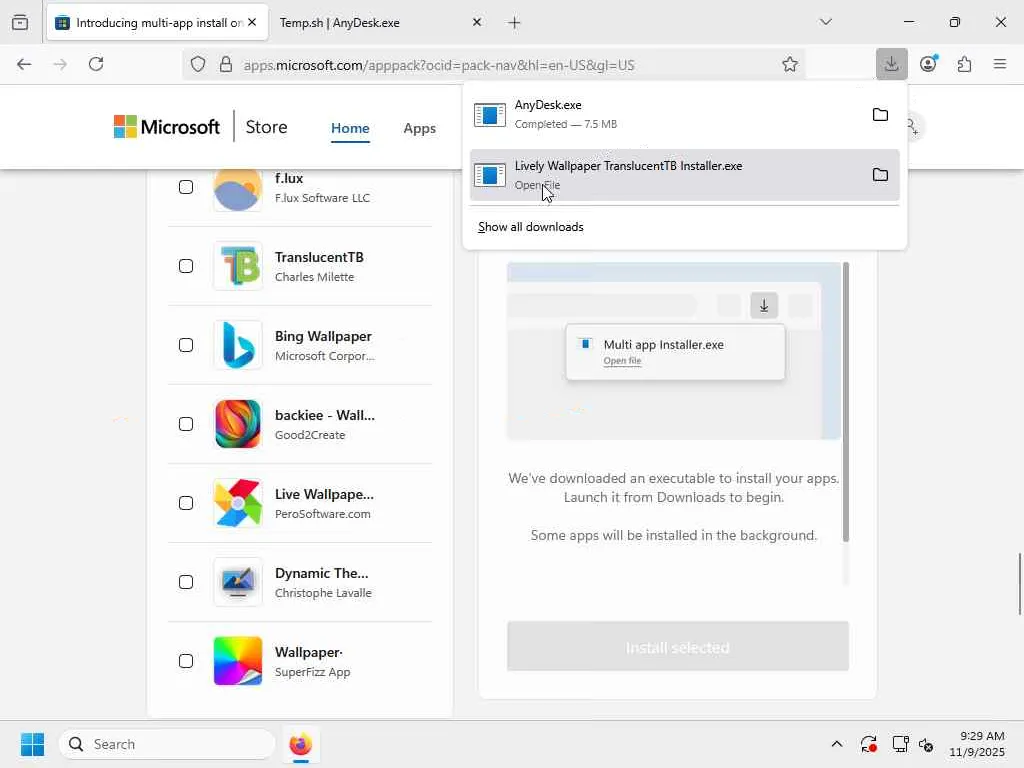Viewport: 1024px width, 768px height.
Task: Show hidden tray icons chevron
Action: coord(837,744)
